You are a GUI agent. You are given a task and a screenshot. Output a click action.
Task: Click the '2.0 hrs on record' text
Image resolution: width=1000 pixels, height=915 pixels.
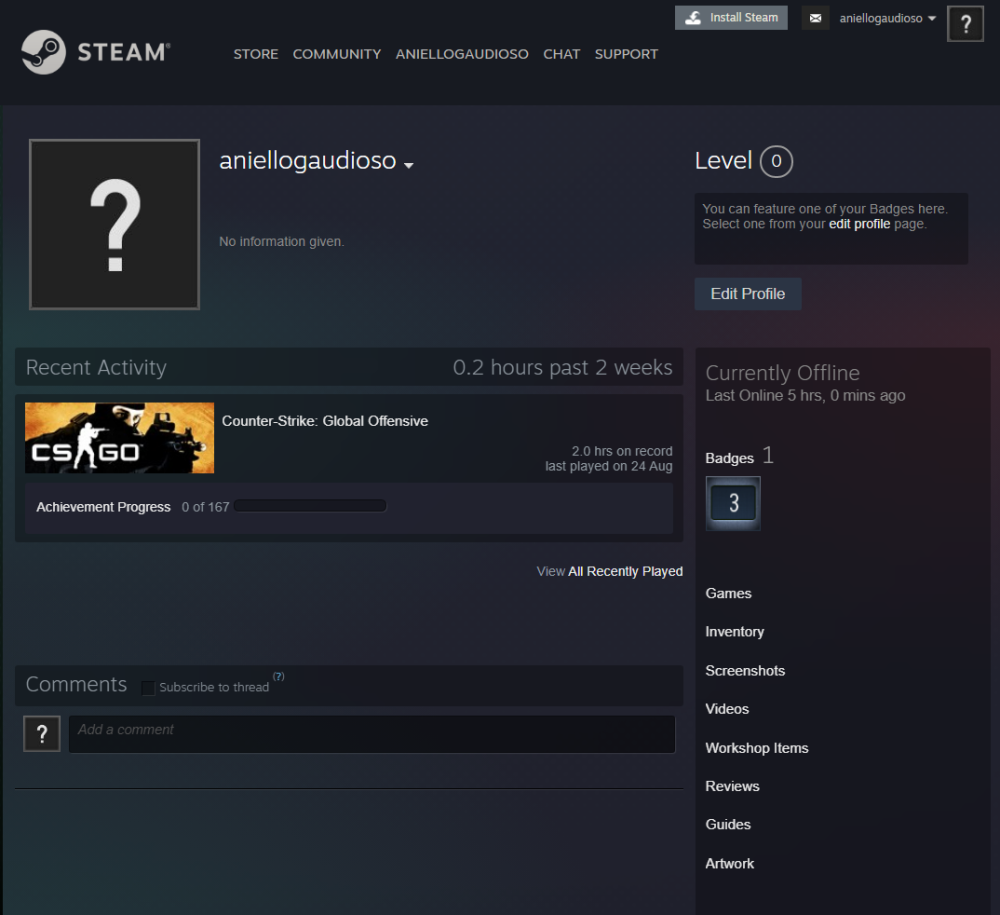click(x=622, y=451)
